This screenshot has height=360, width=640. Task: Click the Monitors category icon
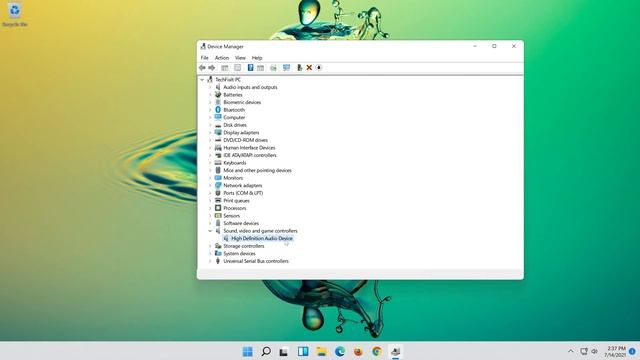point(218,178)
